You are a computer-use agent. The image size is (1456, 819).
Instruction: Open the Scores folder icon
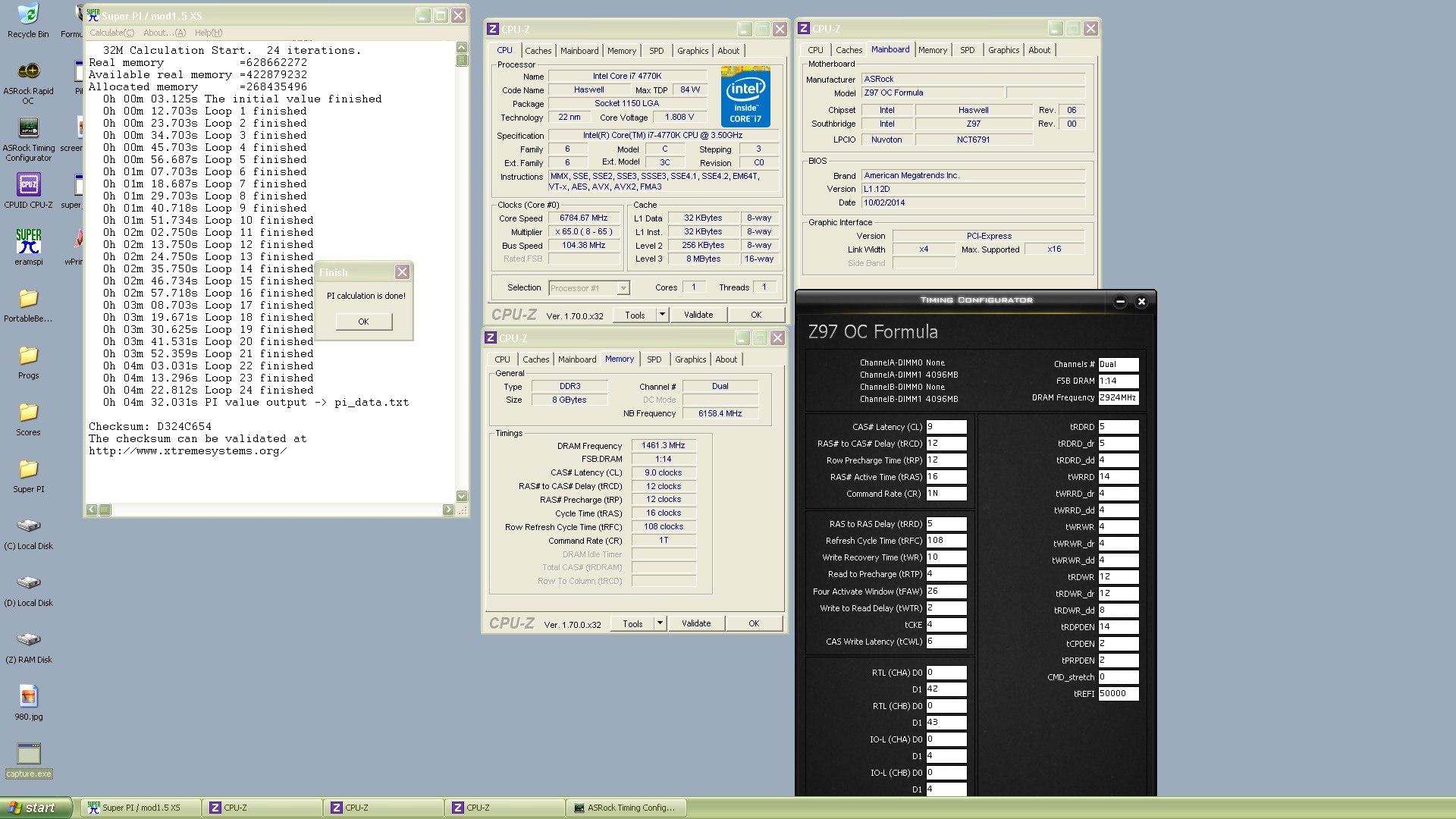[28, 418]
